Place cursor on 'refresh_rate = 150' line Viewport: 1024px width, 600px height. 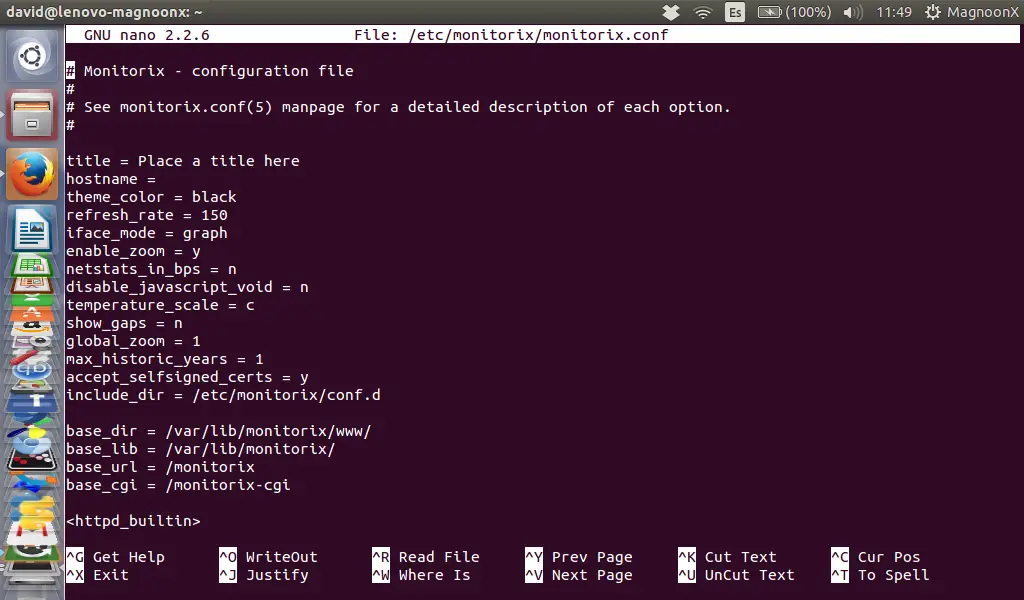147,215
